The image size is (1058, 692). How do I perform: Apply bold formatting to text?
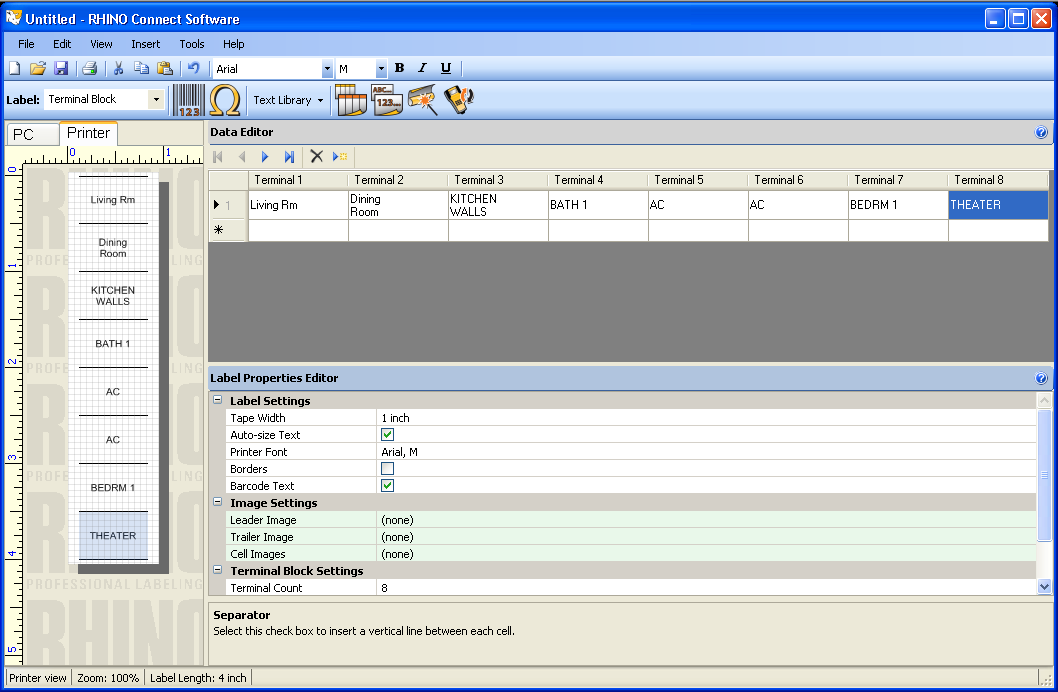(x=399, y=68)
